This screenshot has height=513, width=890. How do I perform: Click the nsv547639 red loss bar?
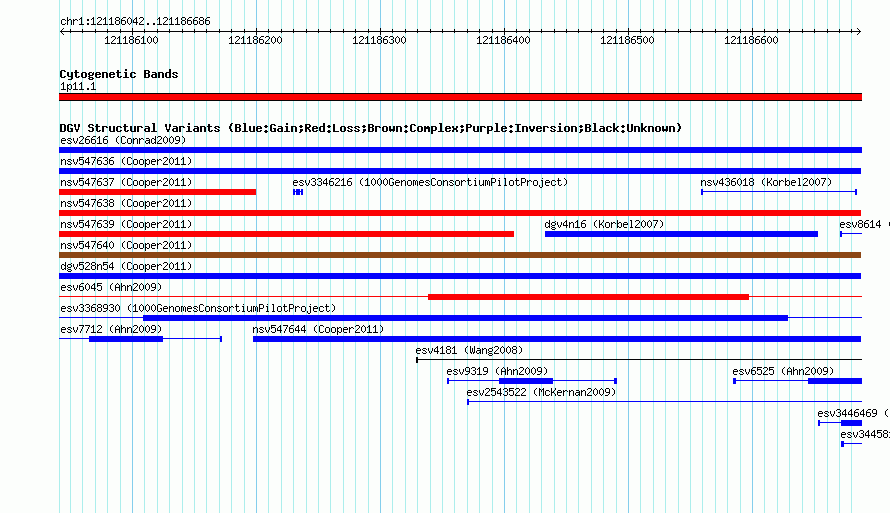286,234
